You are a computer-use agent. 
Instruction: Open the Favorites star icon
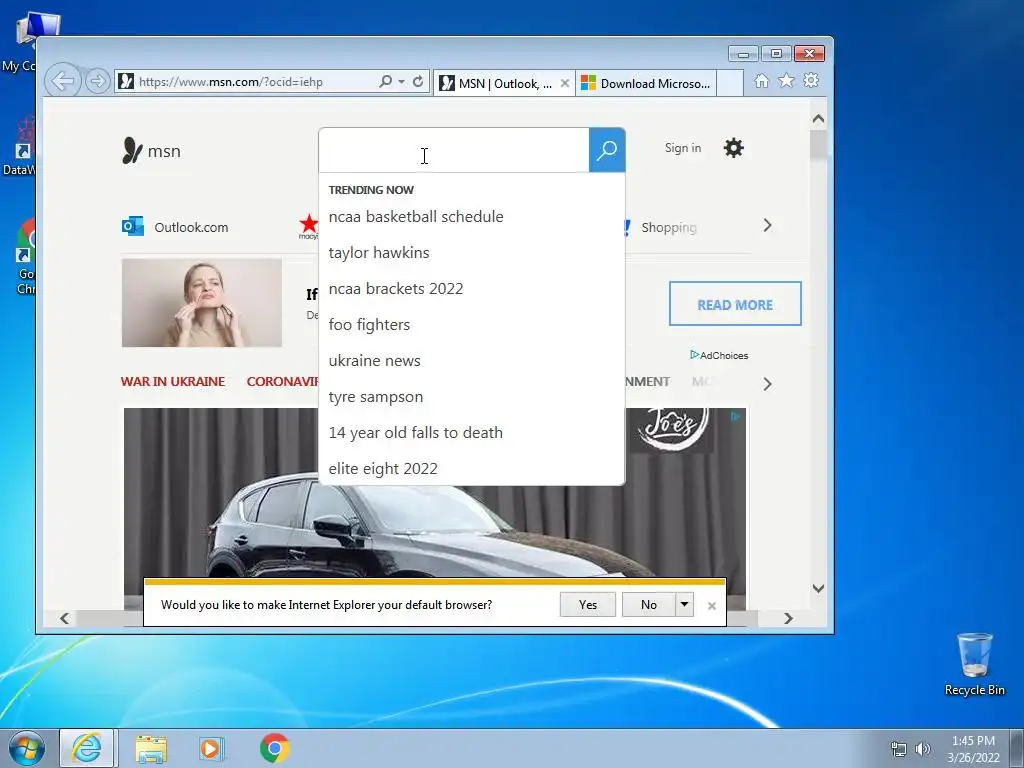[x=786, y=80]
